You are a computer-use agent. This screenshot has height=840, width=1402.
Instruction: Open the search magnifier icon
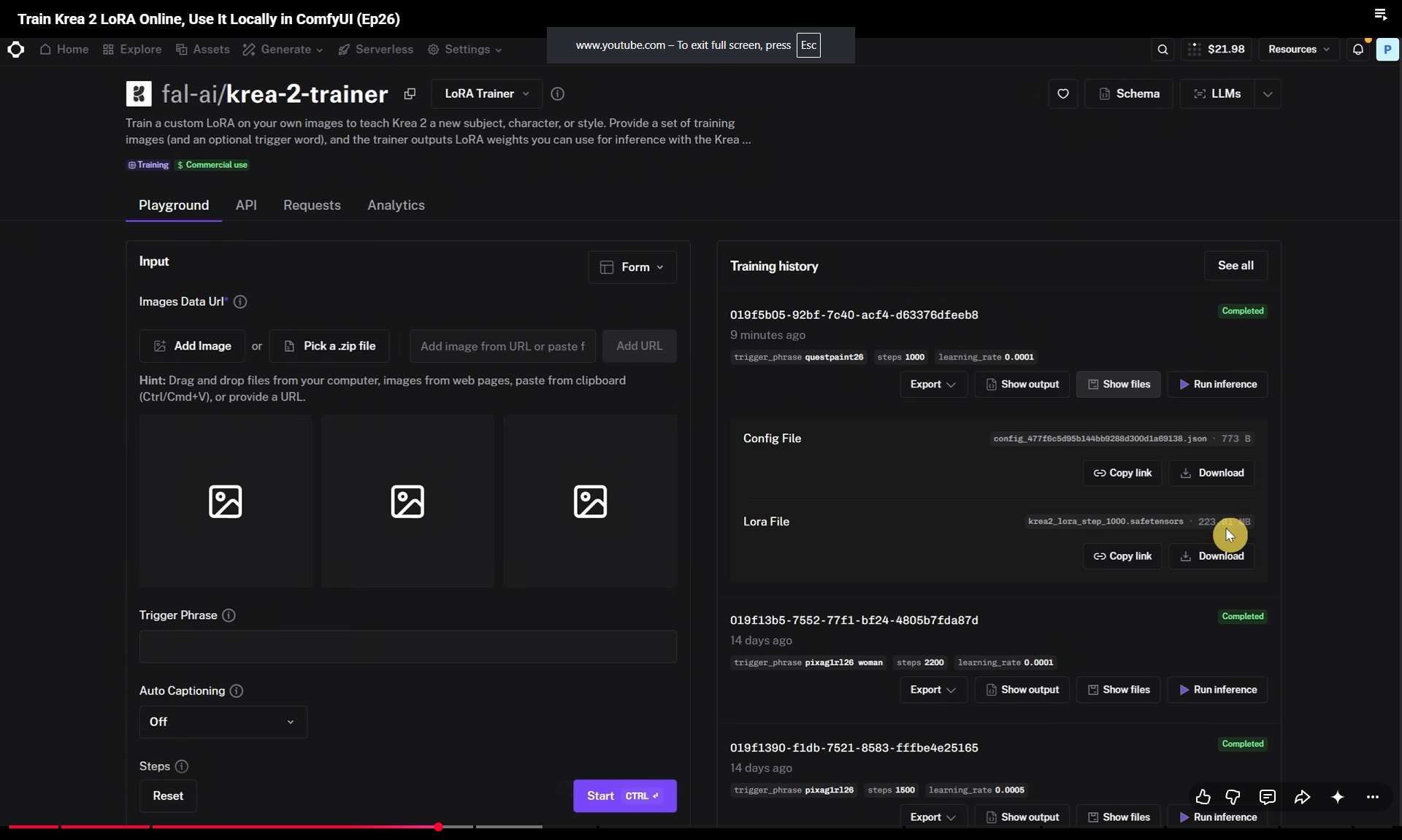coord(1162,50)
